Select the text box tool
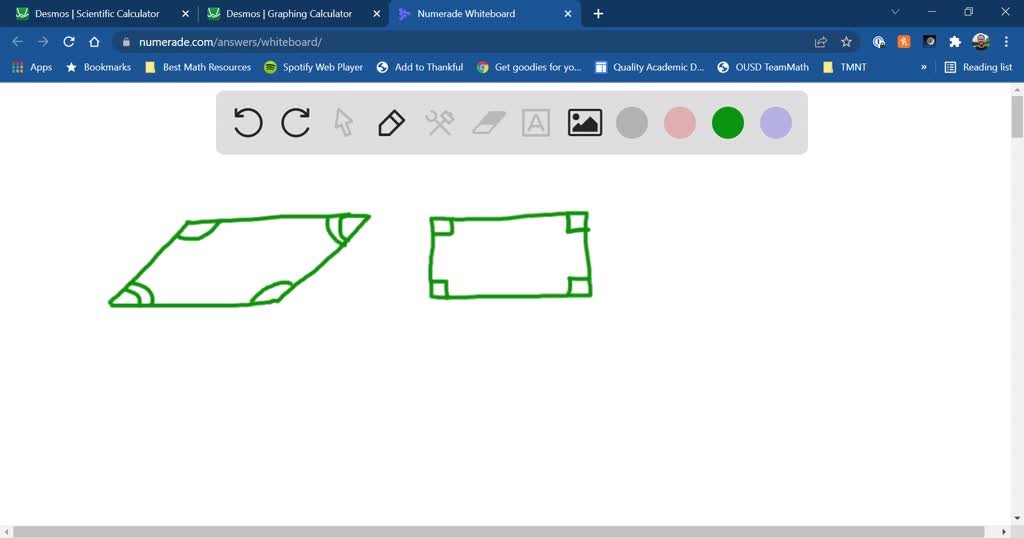The image size is (1024, 538). click(x=536, y=122)
